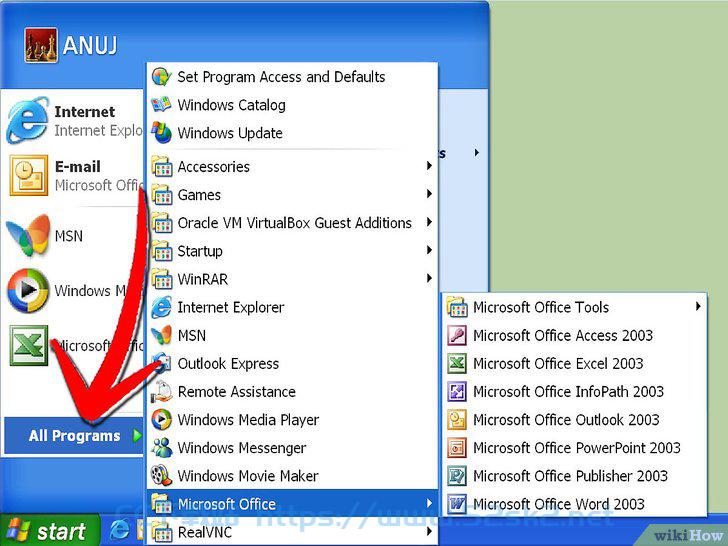Click the Set Program Access and Defaults icon

coord(162,77)
